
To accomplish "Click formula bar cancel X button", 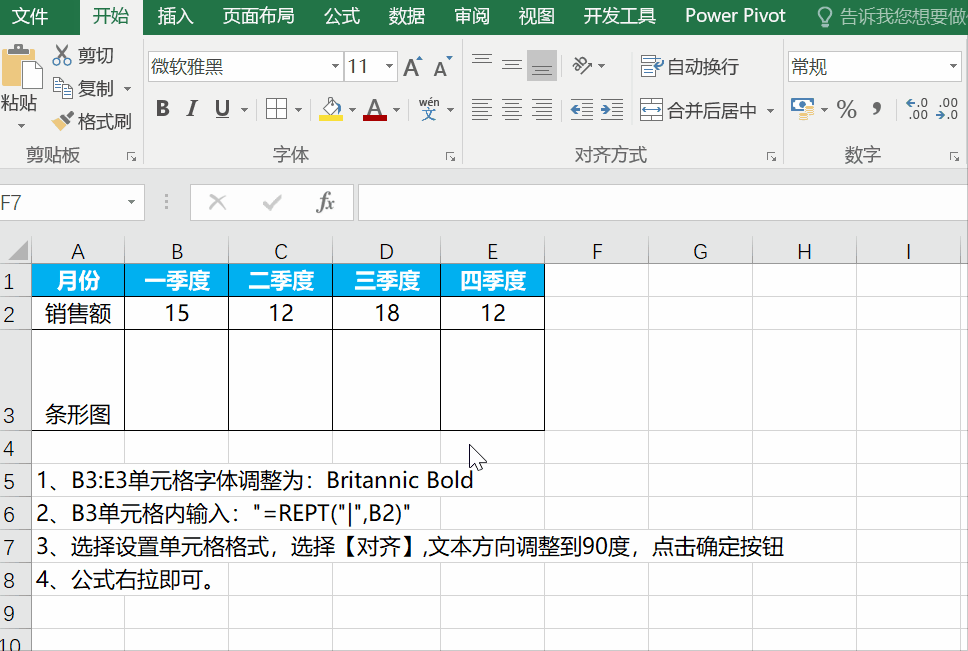I will pos(217,202).
